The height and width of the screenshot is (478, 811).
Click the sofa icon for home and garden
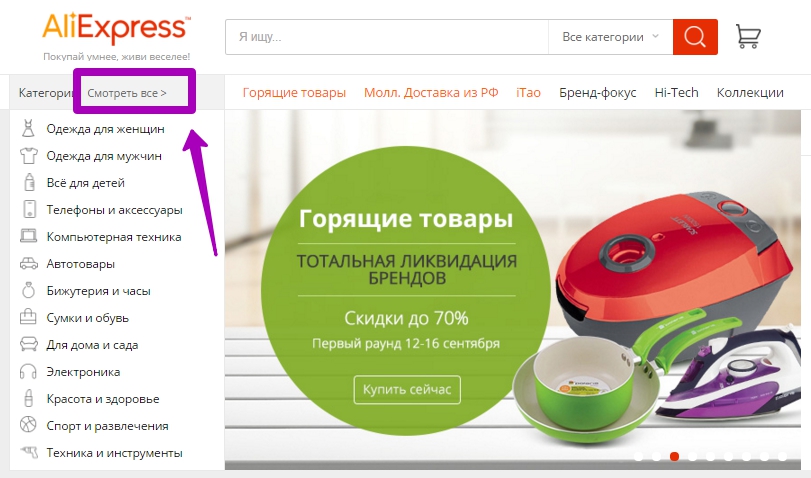coord(28,345)
